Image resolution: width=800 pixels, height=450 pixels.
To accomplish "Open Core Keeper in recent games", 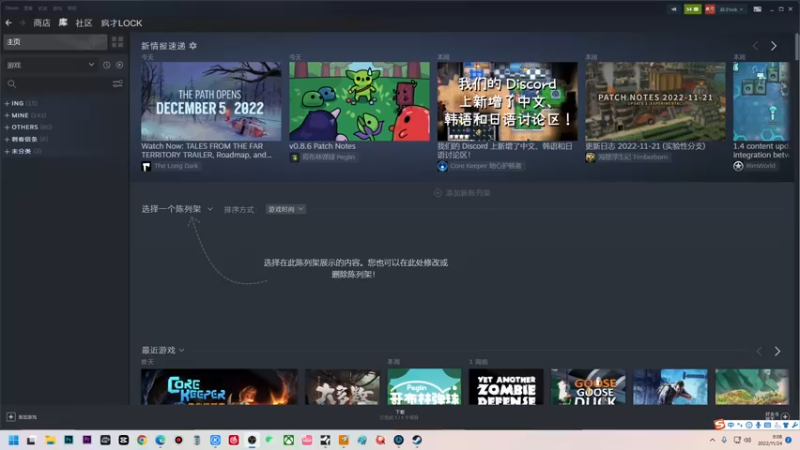I will point(219,387).
